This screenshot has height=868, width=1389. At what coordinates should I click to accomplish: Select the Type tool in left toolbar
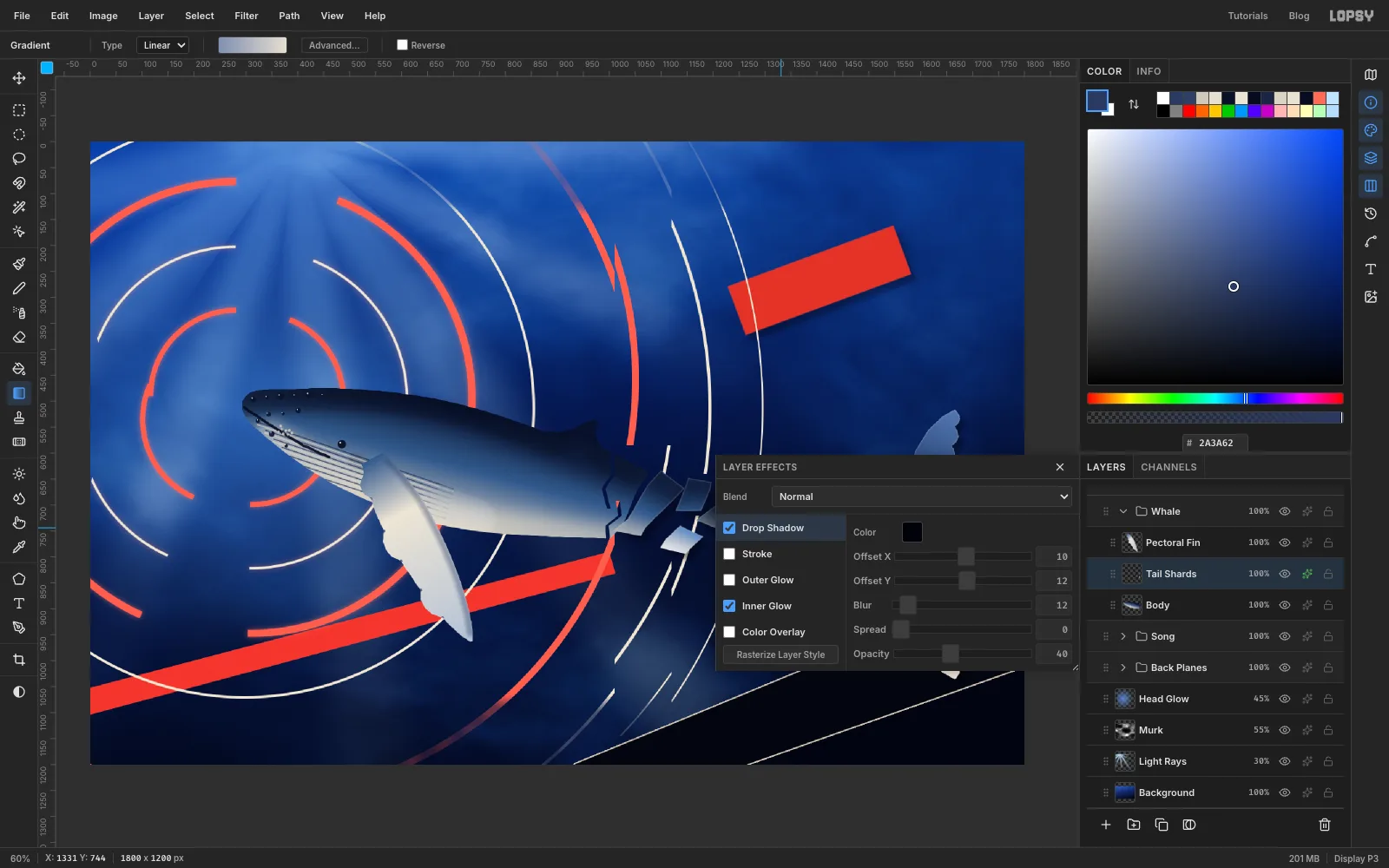tap(18, 603)
